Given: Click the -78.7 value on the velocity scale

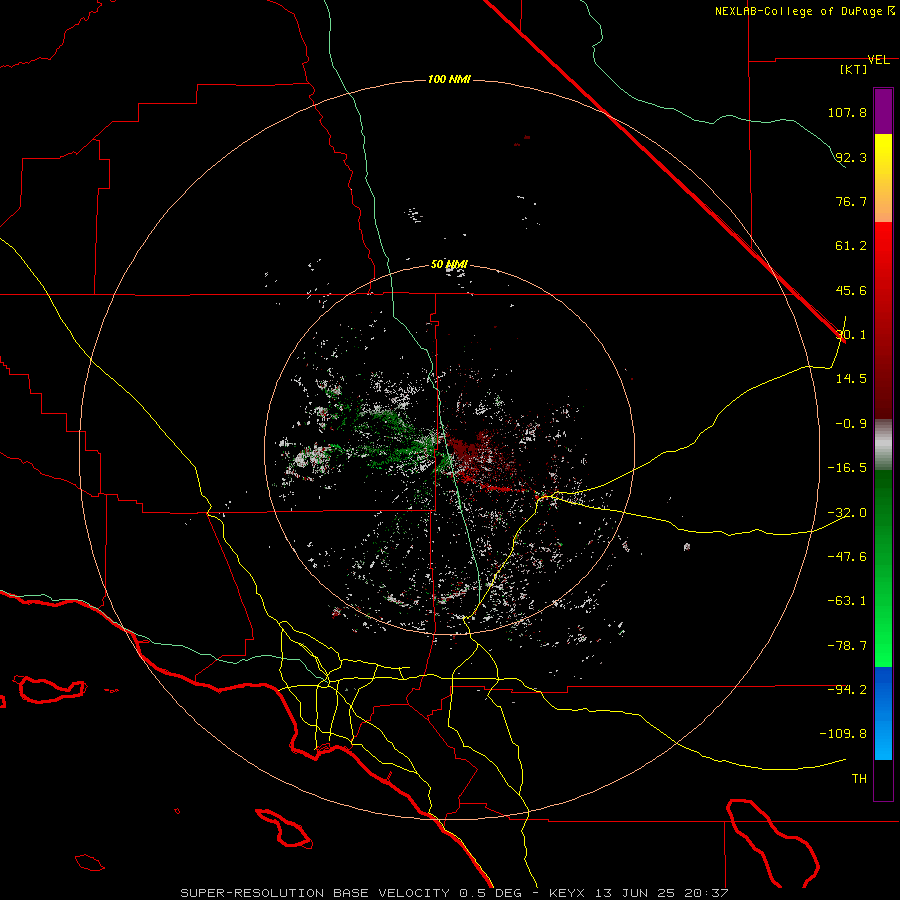Looking at the screenshot, I should click(847, 645).
